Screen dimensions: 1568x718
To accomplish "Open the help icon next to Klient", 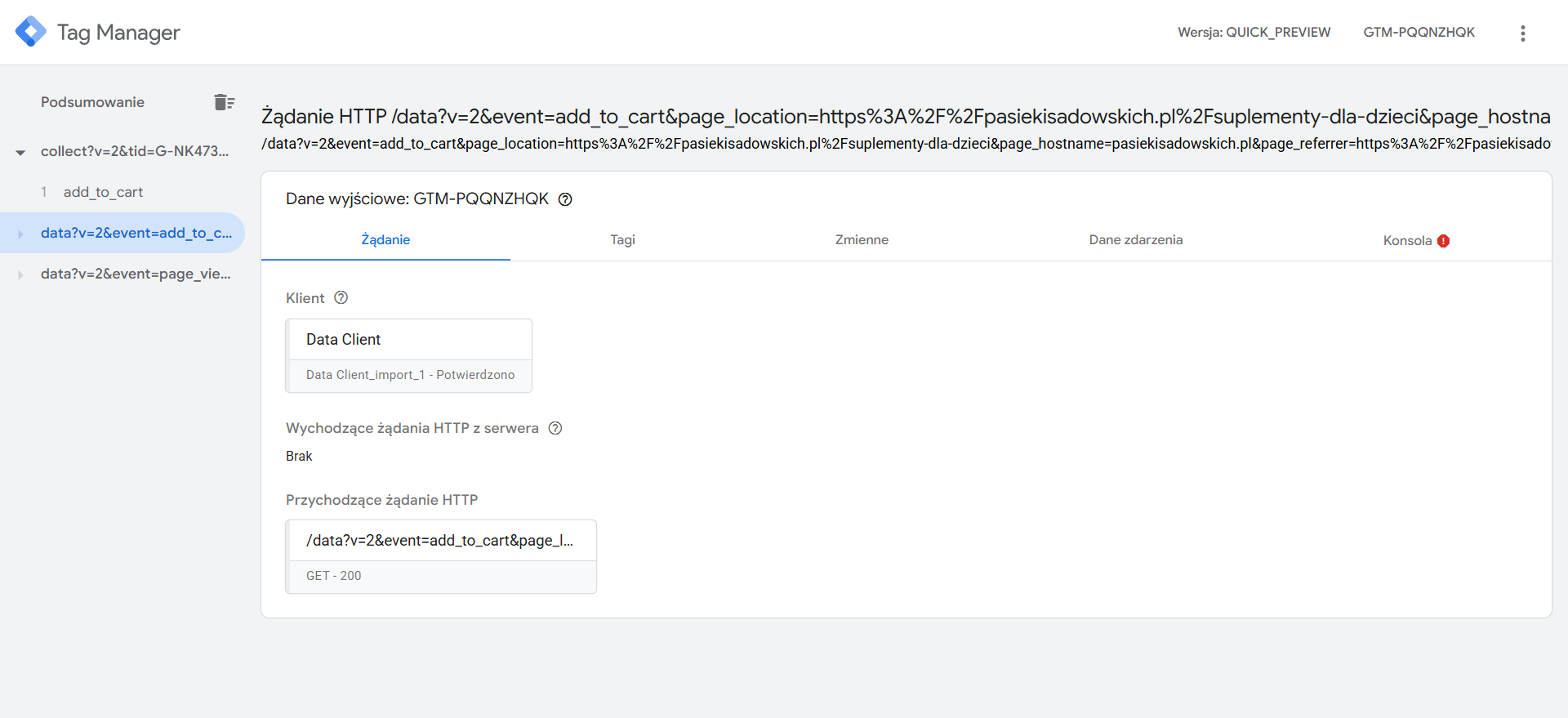I will coord(341,297).
